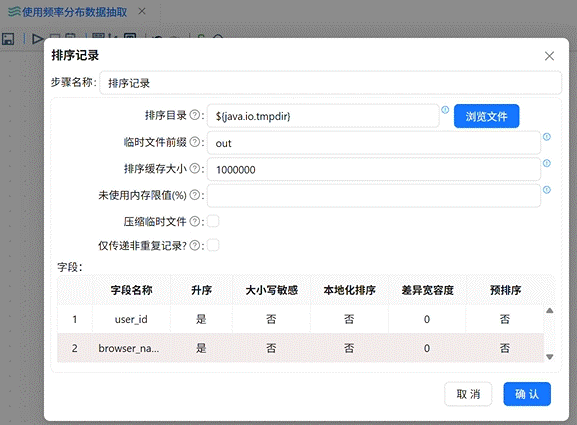This screenshot has height=425, width=577.
Task: Click 取消 button
Action: point(468,394)
